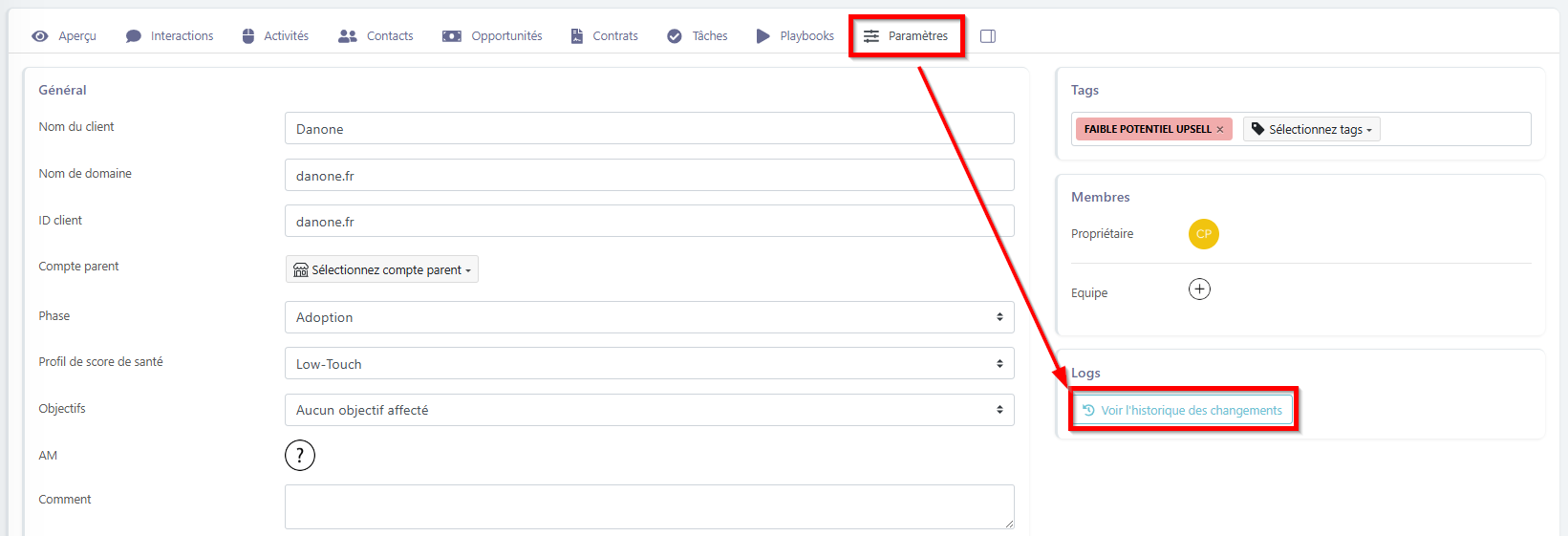
Task: Remove the FAIBLE POTENTIEL UPSELL tag
Action: [x=1220, y=130]
